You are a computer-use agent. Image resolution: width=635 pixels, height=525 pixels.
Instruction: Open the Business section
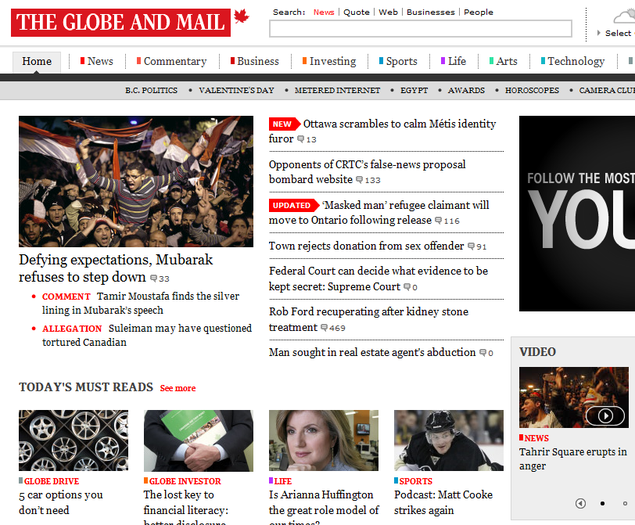[255, 61]
